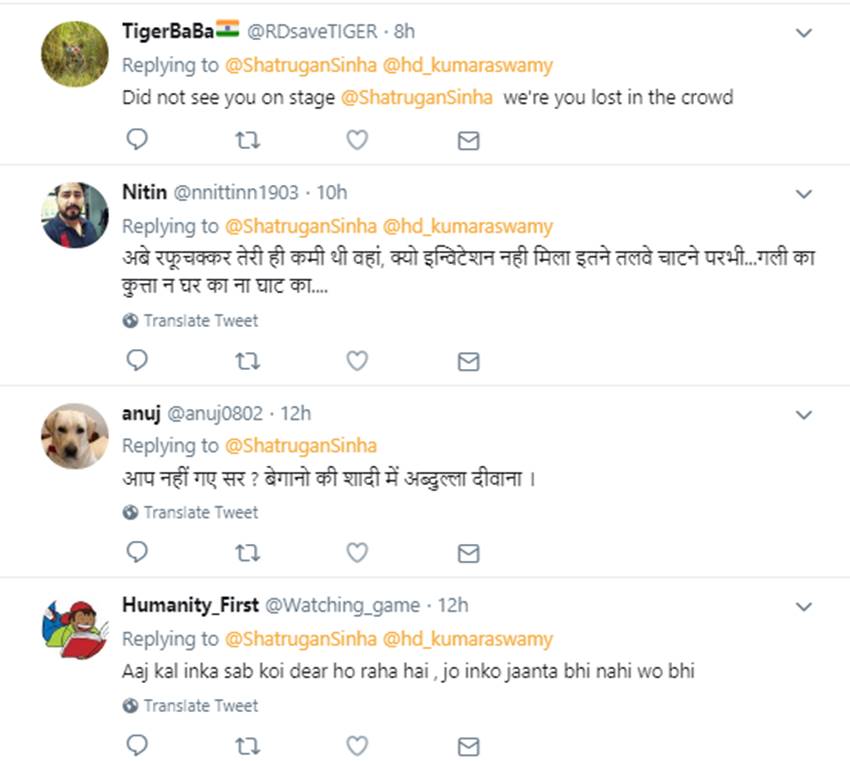Open the @hd_kumaraswamy mention in TigerBaBa's reply header
The image size is (850, 761).
coord(468,65)
